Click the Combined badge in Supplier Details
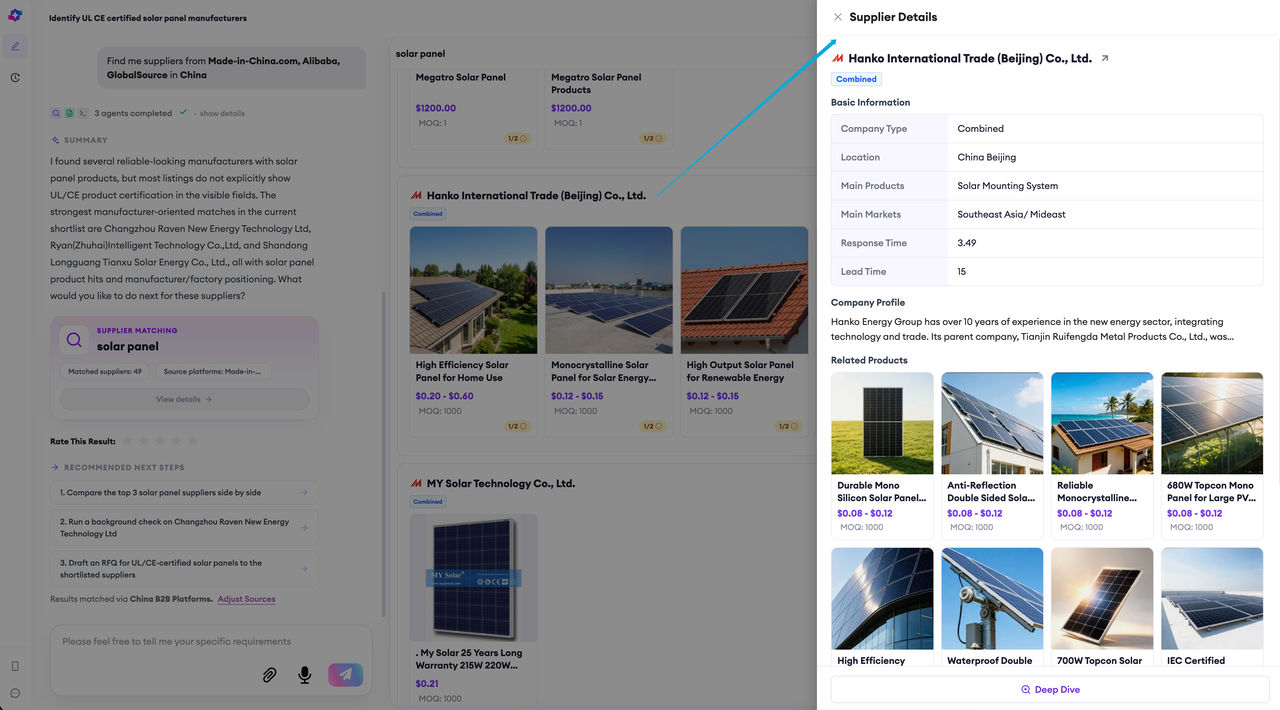 pyautogui.click(x=856, y=79)
